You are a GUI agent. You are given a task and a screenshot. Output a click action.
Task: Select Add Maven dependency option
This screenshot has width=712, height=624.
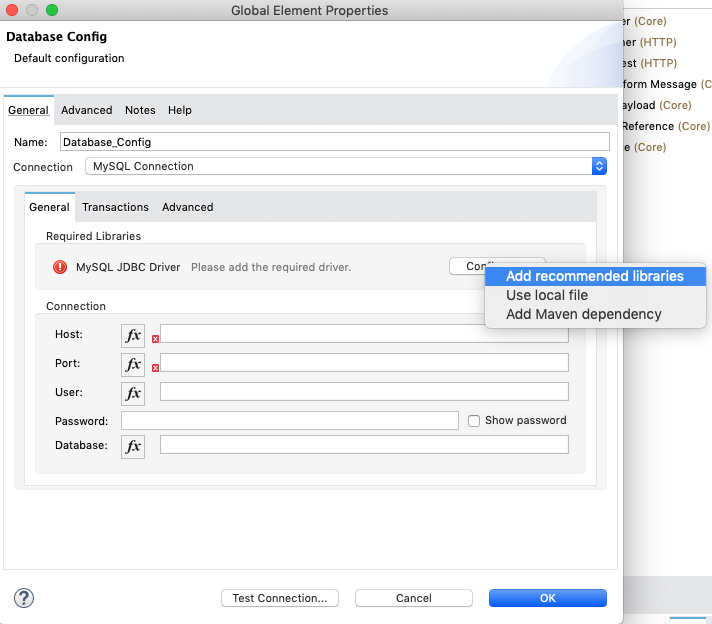(x=583, y=314)
